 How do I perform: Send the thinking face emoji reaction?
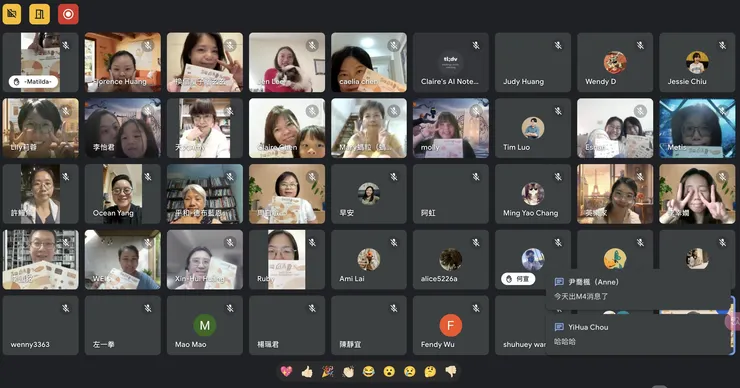coord(430,371)
